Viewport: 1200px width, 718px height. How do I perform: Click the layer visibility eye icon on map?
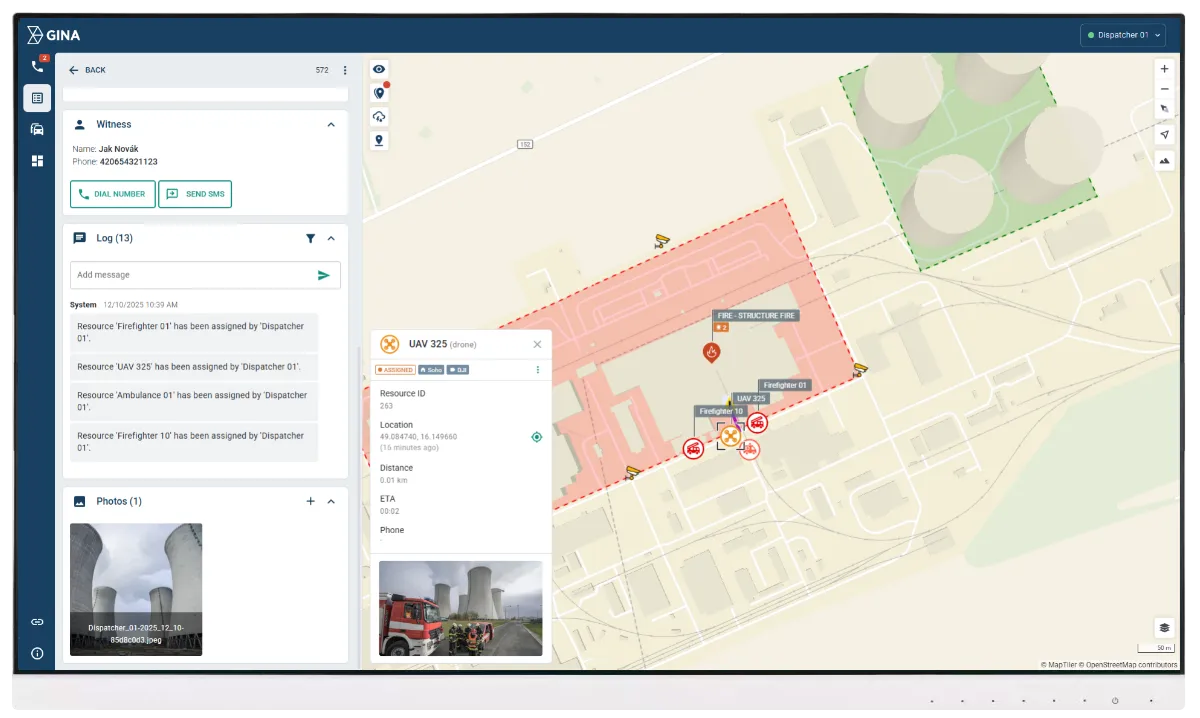coord(378,69)
